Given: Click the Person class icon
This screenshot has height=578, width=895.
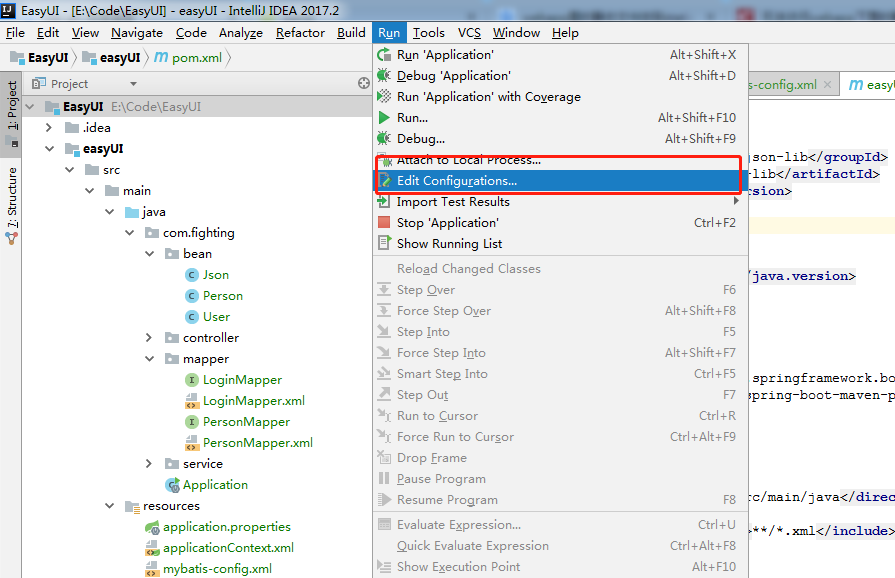Looking at the screenshot, I should point(192,296).
